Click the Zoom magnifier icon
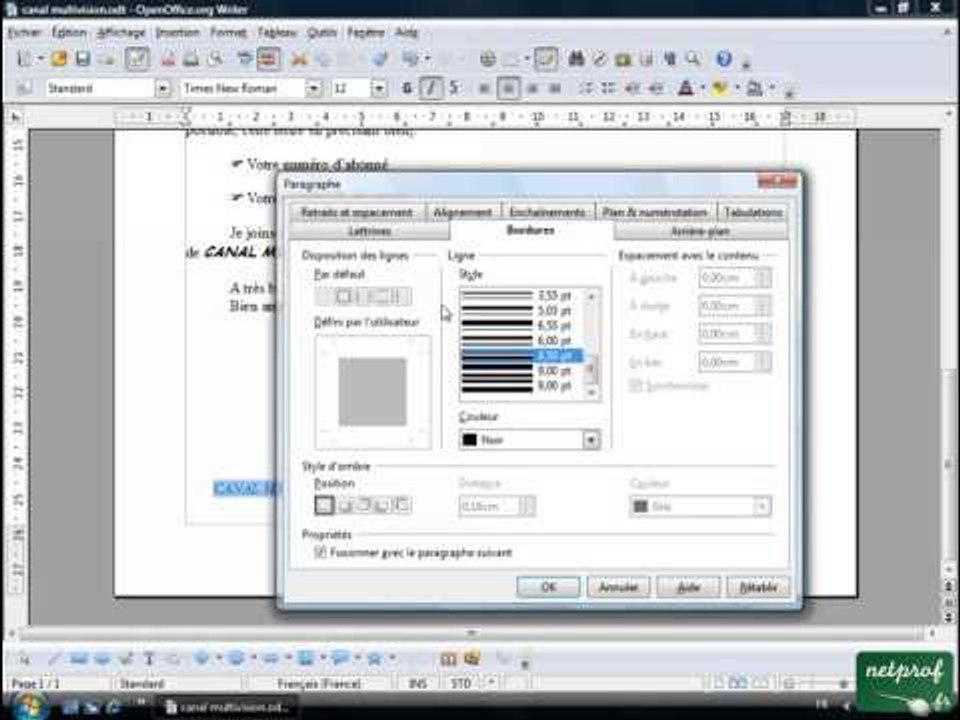This screenshot has height=720, width=960. click(693, 59)
